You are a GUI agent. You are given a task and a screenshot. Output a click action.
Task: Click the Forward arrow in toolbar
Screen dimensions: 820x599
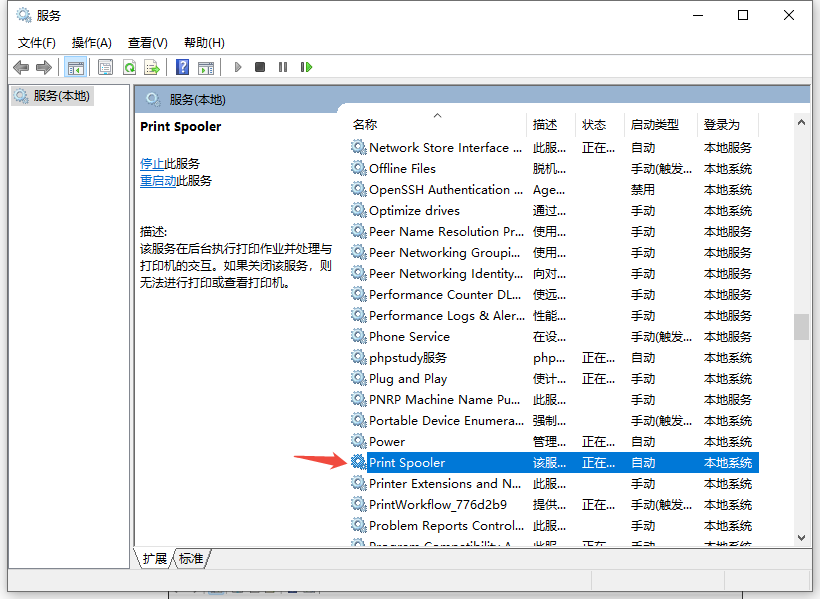point(43,67)
